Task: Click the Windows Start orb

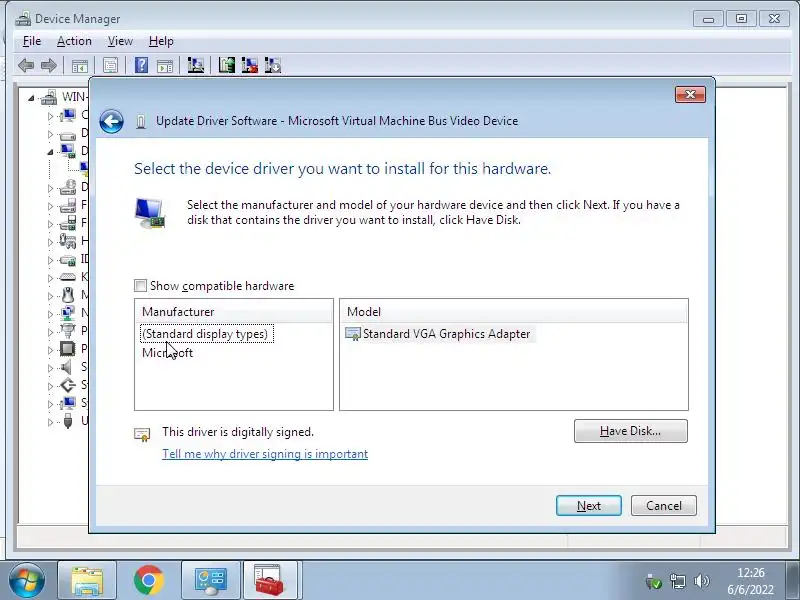Action: pos(26,581)
